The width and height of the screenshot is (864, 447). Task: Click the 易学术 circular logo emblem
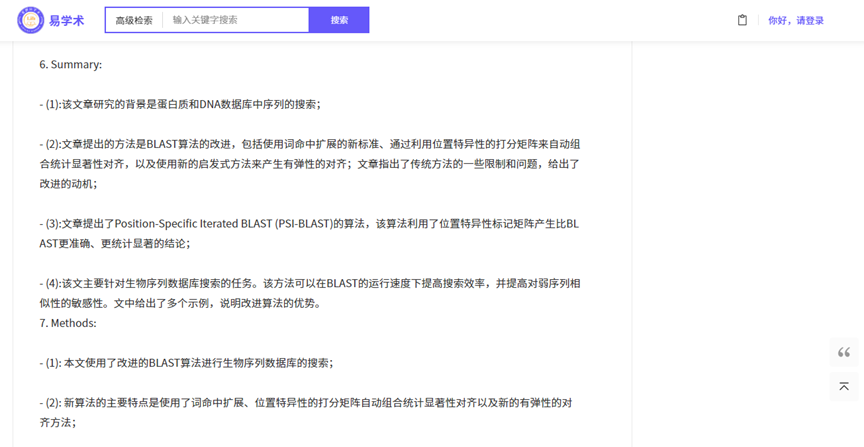click(30, 20)
